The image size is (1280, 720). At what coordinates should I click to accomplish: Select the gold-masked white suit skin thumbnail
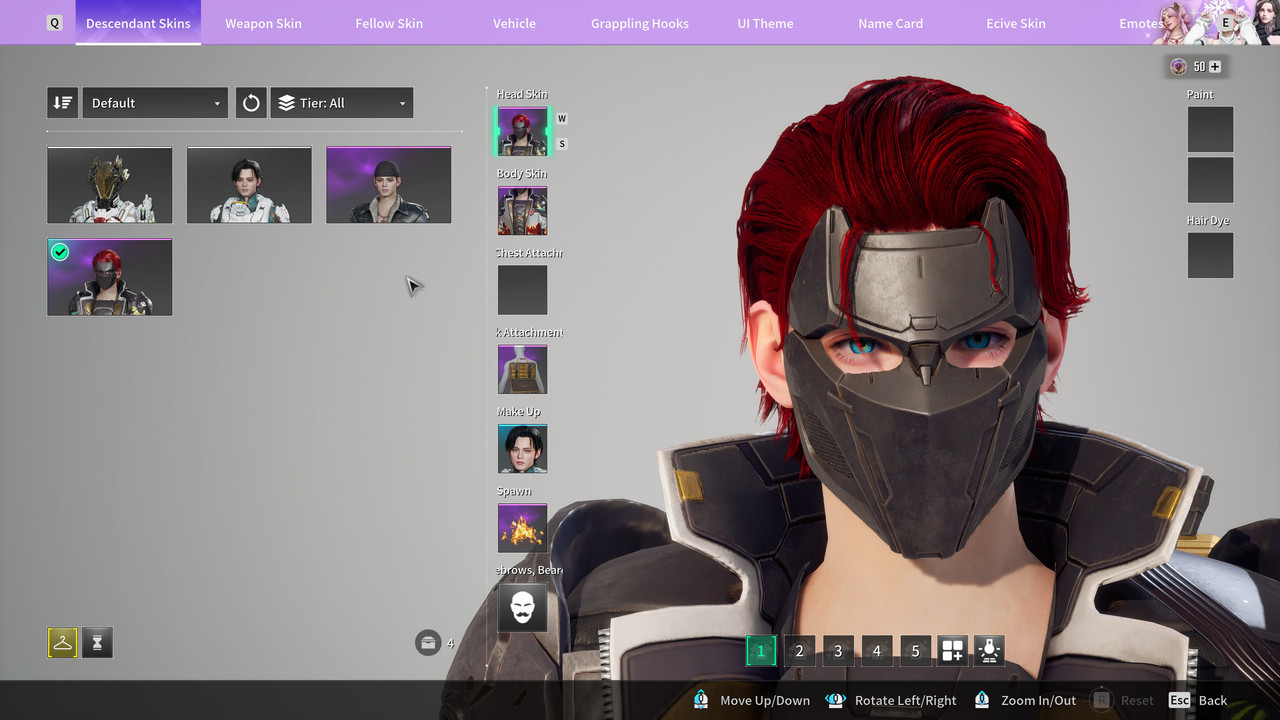click(110, 185)
